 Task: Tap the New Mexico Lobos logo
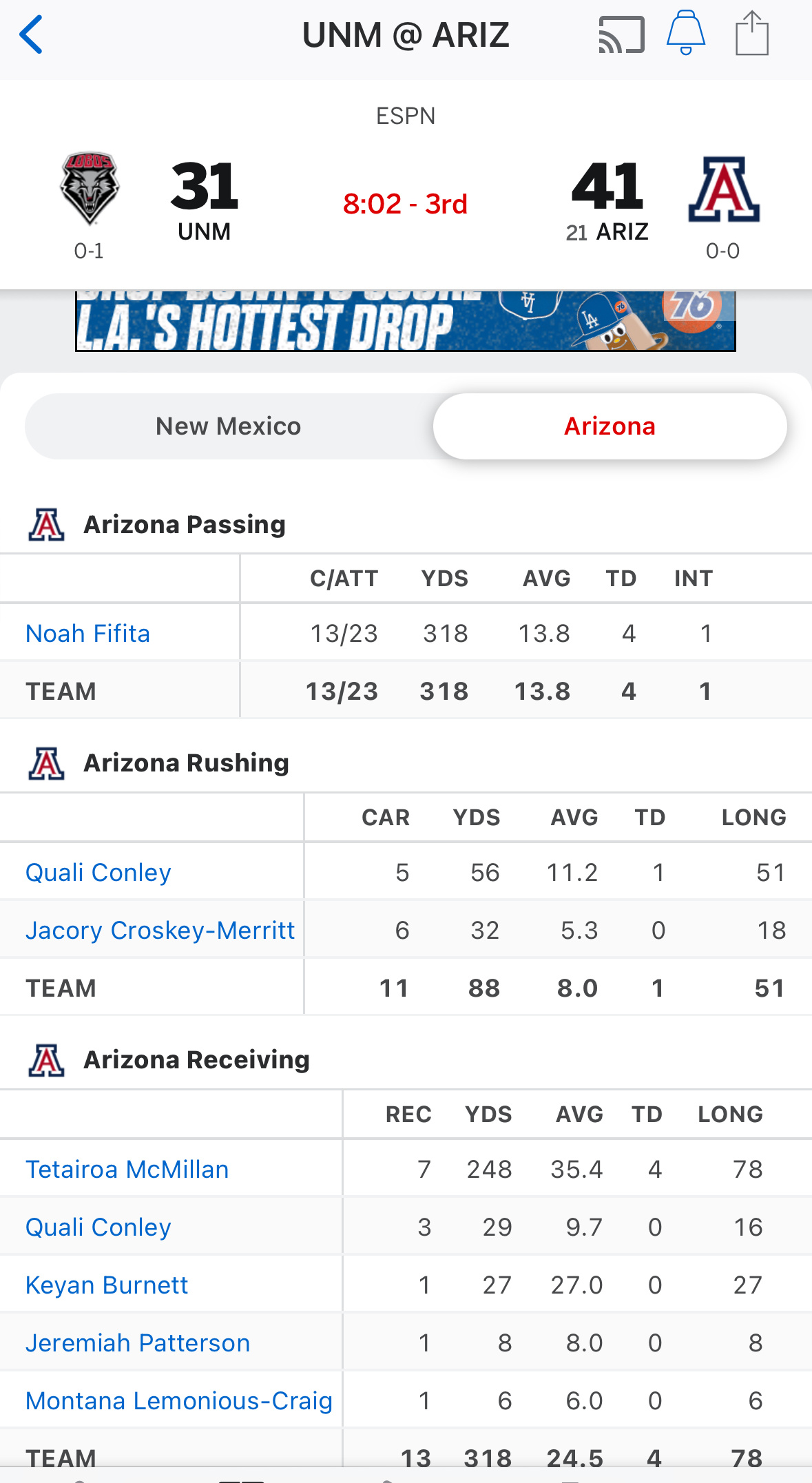[x=90, y=188]
